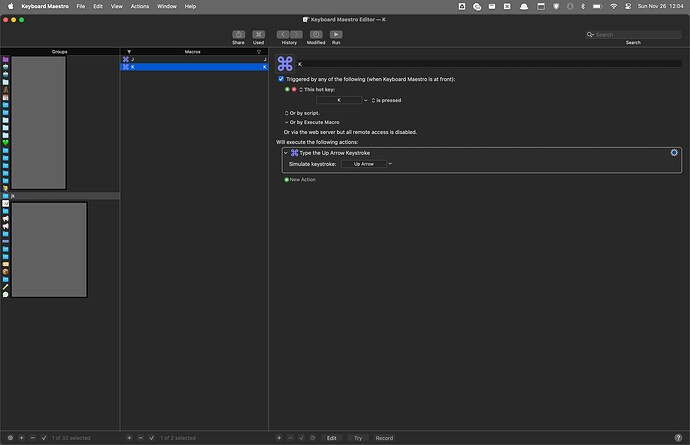Delete the selected macro group
The width and height of the screenshot is (690, 445).
point(33,438)
